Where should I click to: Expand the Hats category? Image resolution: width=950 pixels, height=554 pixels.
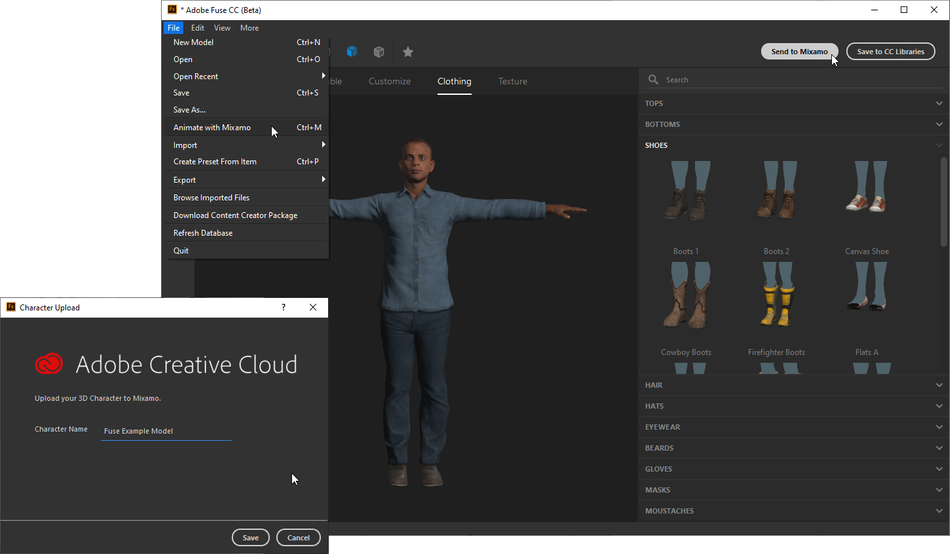[793, 406]
